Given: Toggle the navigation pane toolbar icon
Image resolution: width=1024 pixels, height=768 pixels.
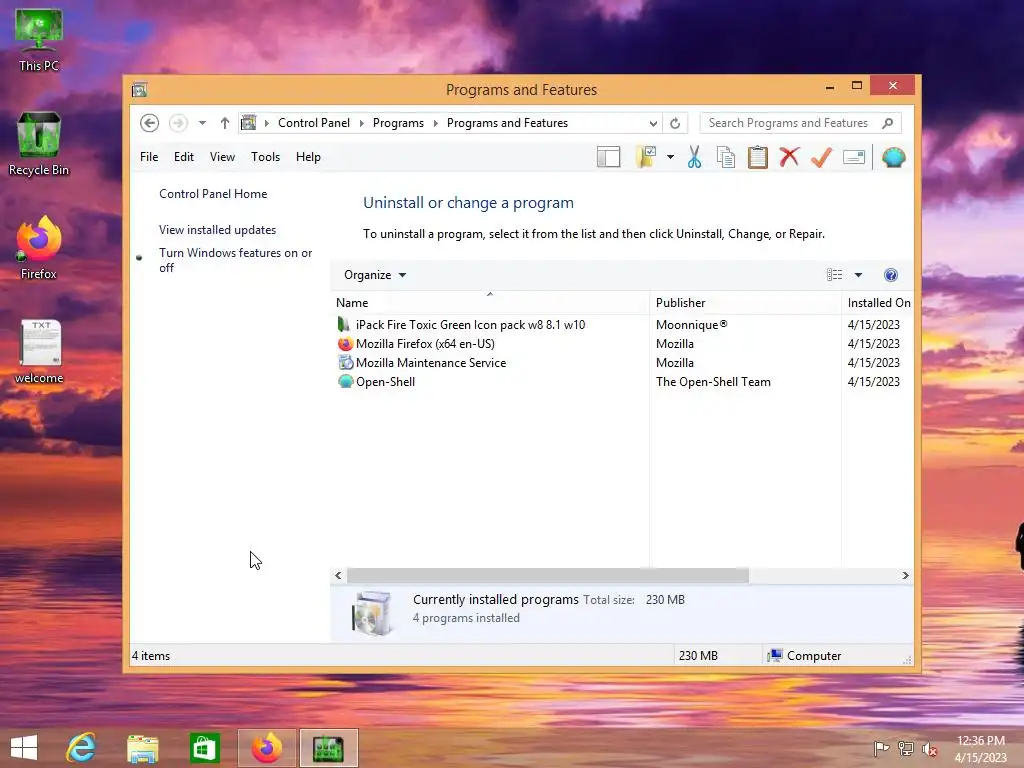Looking at the screenshot, I should pyautogui.click(x=609, y=157).
